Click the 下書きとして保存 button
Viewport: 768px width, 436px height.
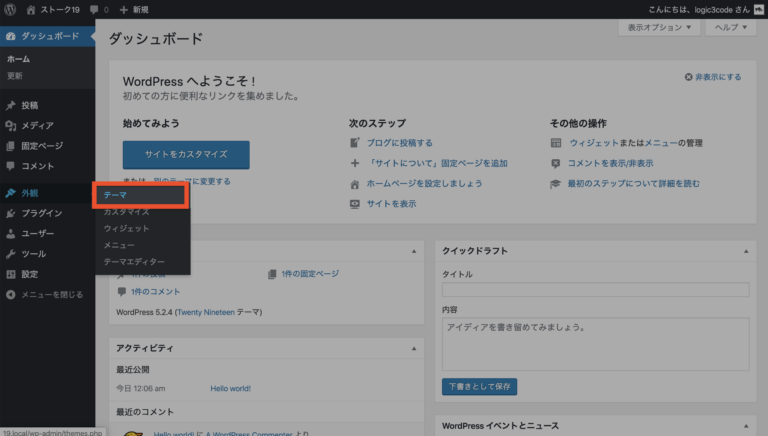(x=480, y=387)
